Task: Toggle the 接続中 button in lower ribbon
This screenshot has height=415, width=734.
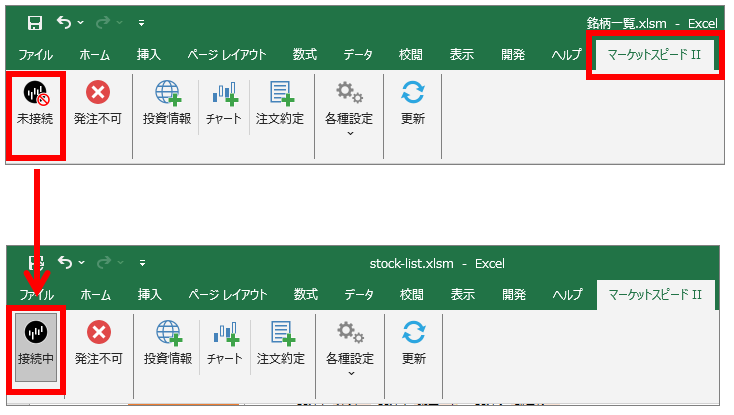Action: point(36,347)
